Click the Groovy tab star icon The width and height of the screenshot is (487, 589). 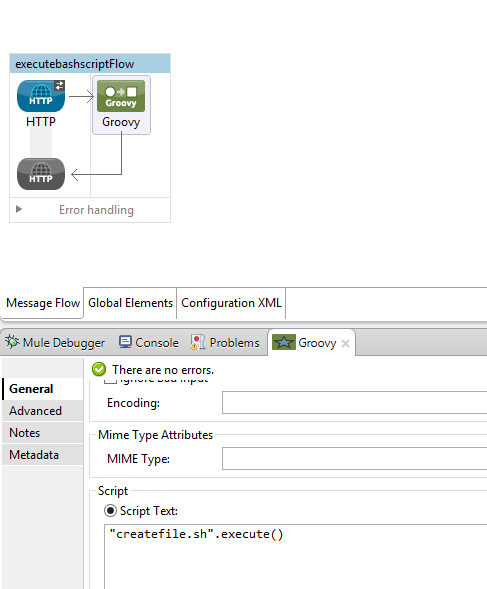pos(284,342)
